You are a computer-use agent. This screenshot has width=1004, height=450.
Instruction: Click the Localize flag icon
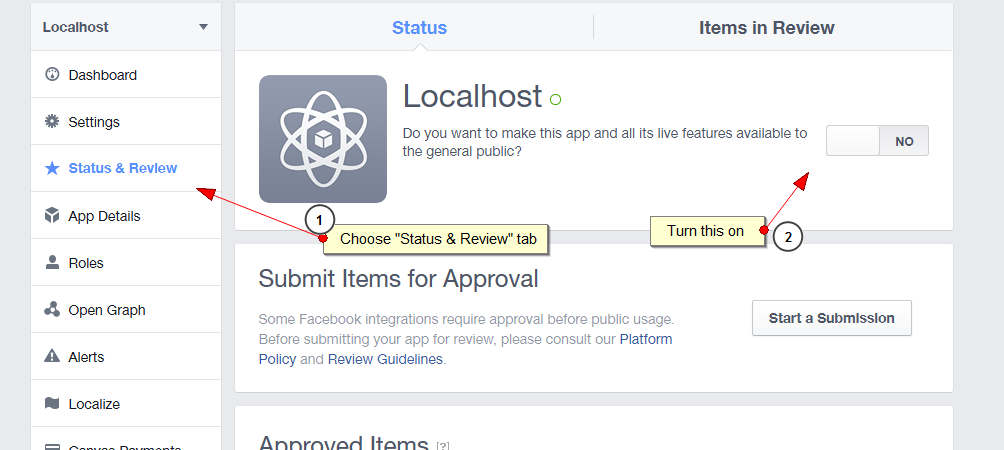pyautogui.click(x=52, y=403)
